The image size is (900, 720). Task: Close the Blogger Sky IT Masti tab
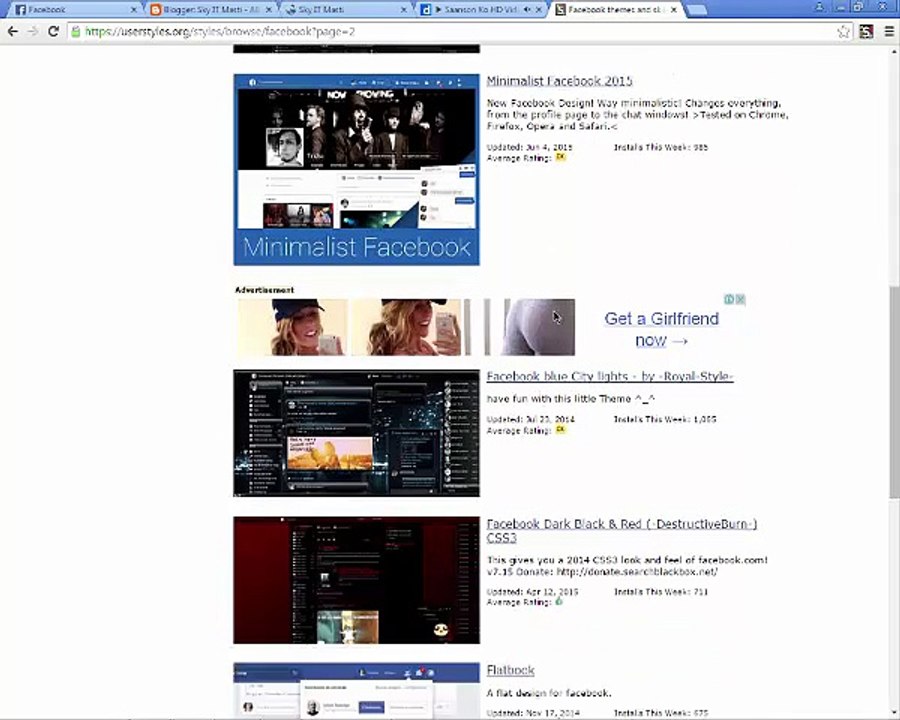(269, 10)
